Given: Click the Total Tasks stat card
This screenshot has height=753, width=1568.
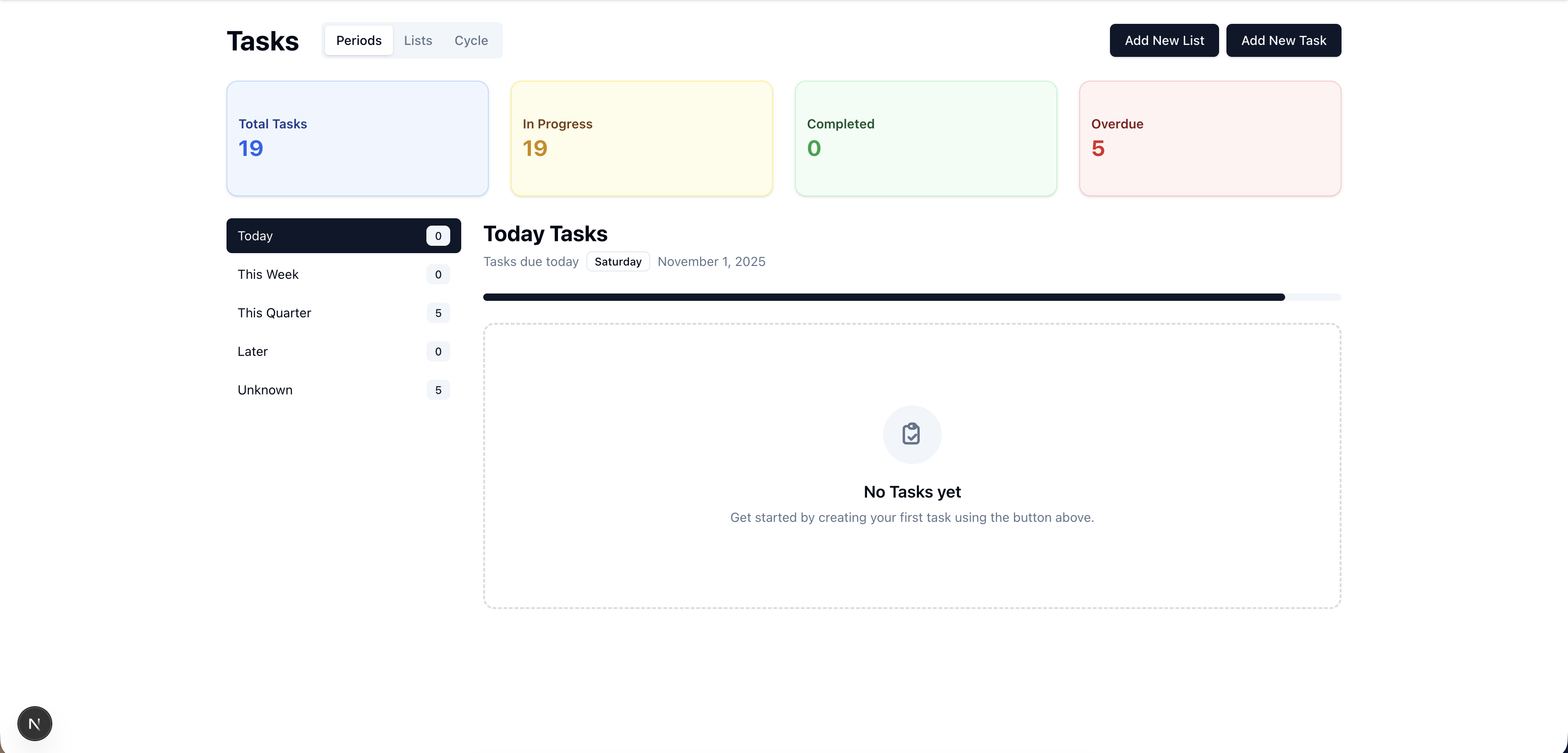Looking at the screenshot, I should point(357,138).
